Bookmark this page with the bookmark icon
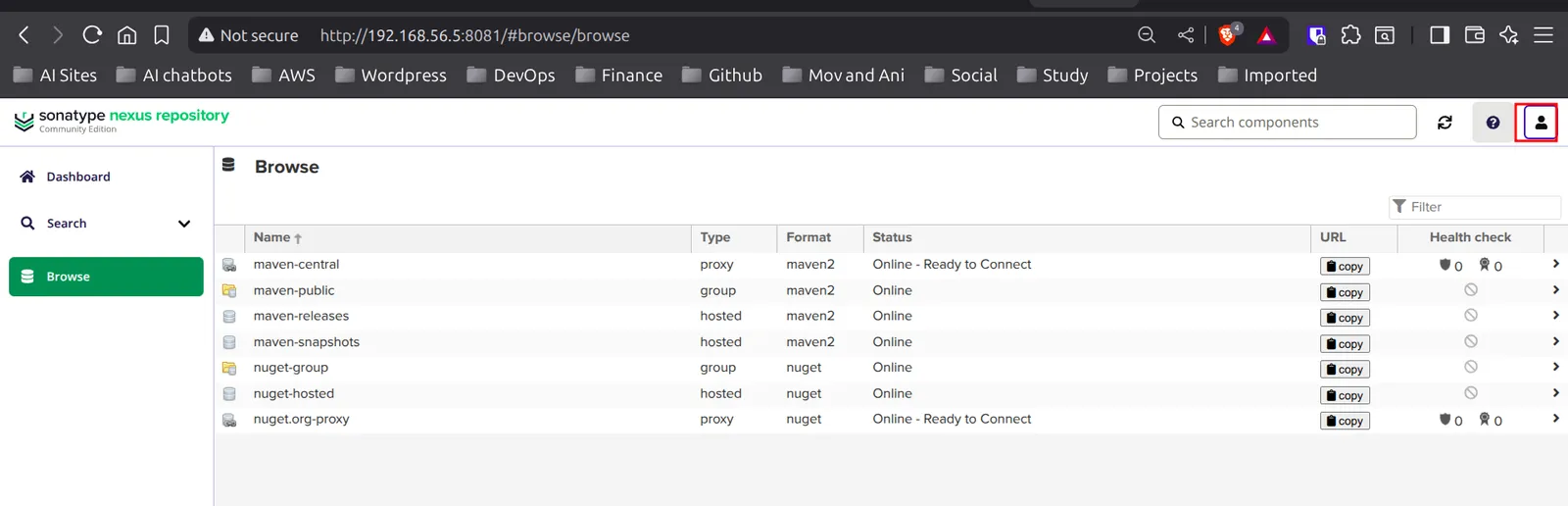1568x506 pixels. point(162,35)
